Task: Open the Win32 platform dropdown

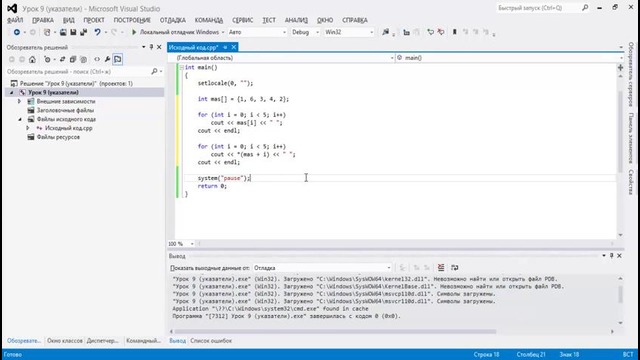Action: pos(349,32)
